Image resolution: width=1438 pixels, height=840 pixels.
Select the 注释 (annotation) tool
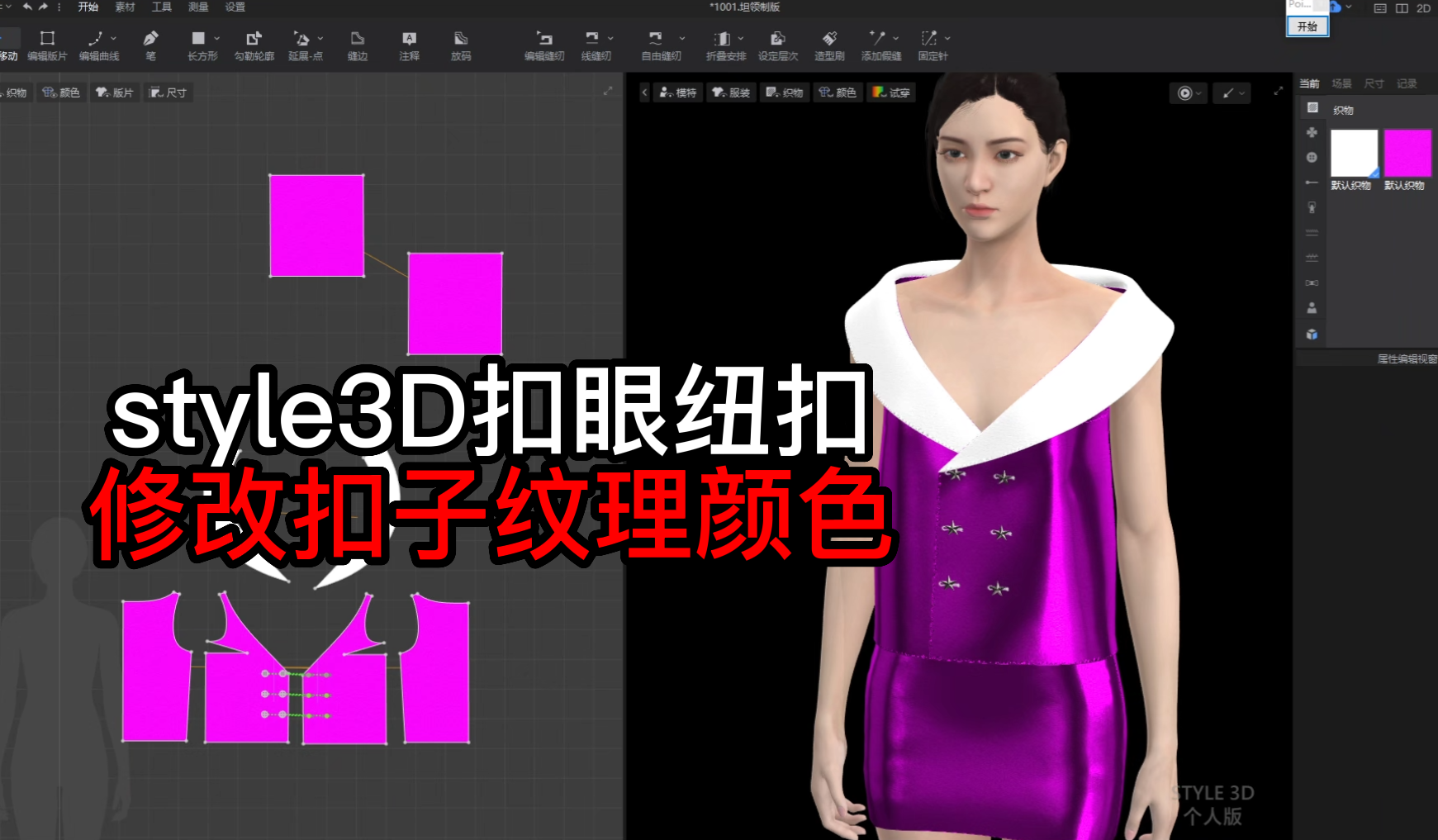click(x=409, y=45)
